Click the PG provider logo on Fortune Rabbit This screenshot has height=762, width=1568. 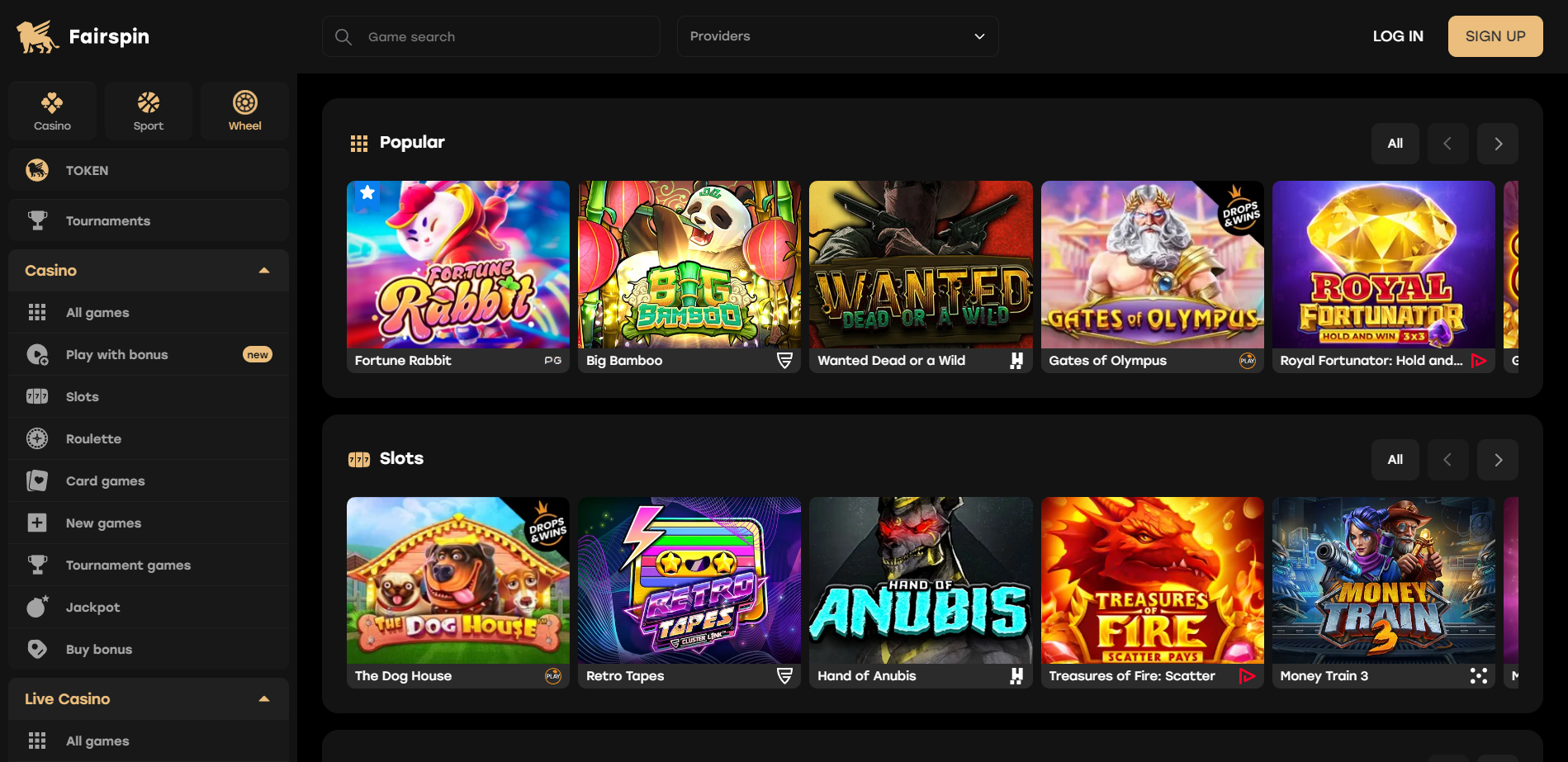point(553,361)
